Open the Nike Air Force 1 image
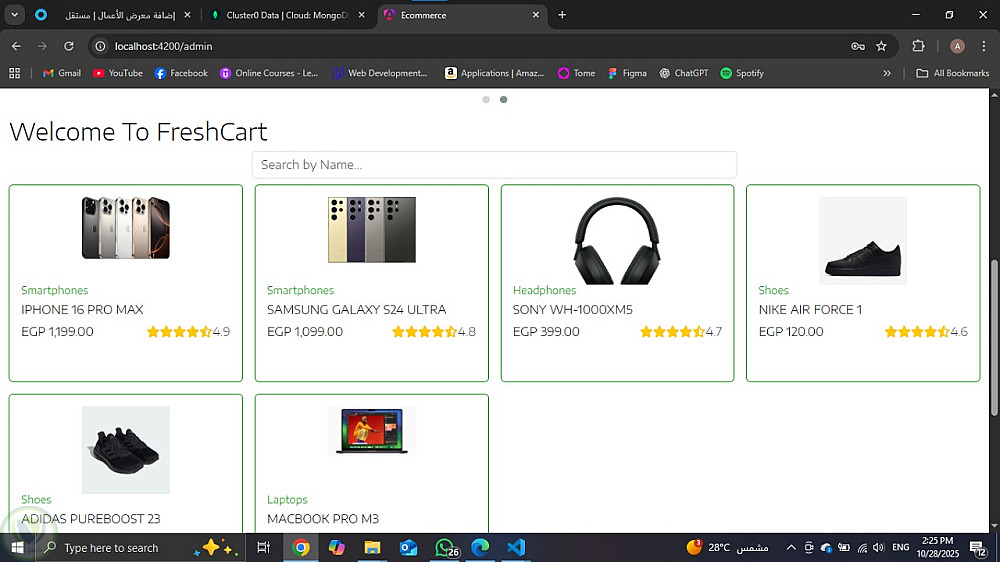Image resolution: width=1000 pixels, height=562 pixels. point(863,240)
